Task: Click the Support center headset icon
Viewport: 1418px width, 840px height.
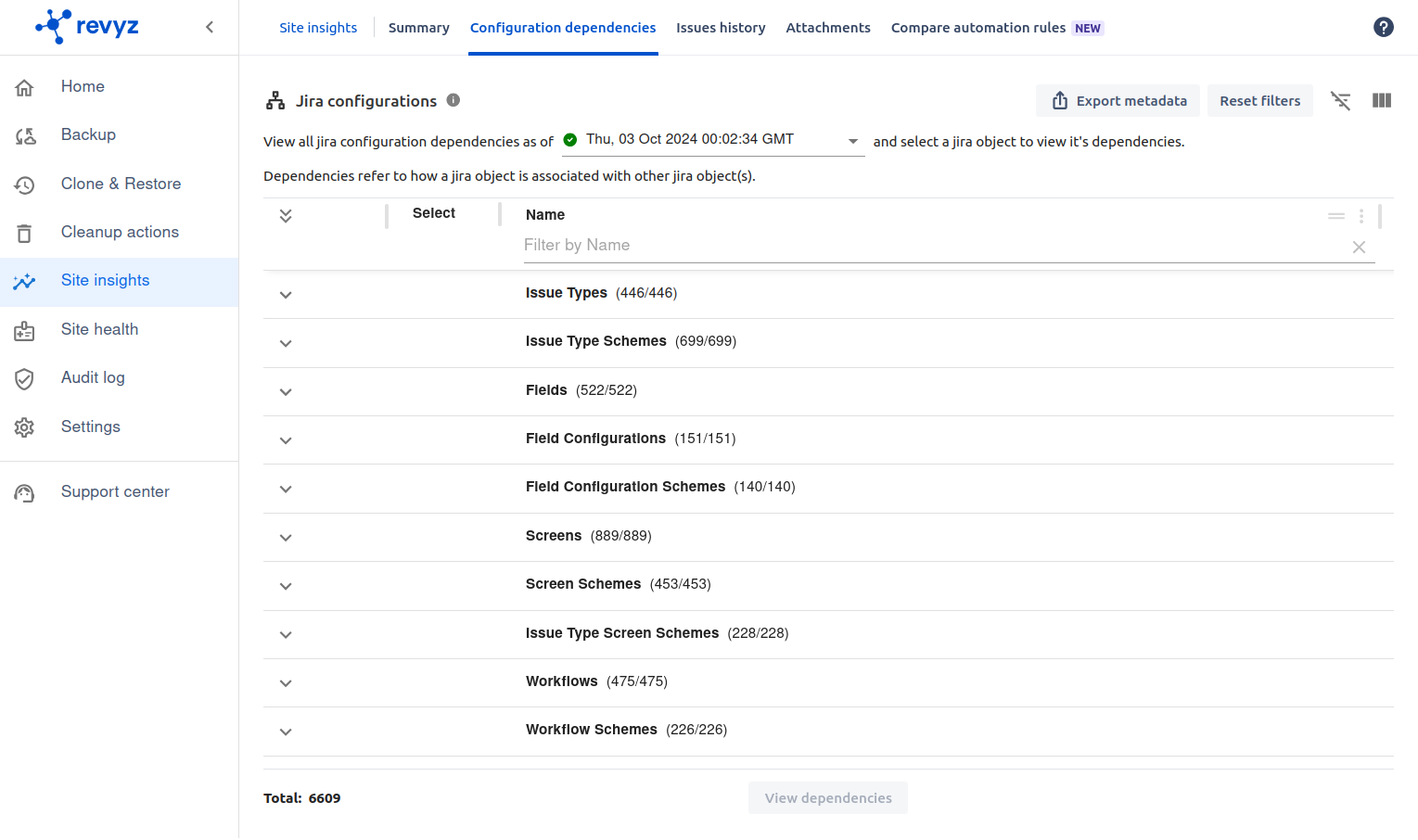Action: 25,492
